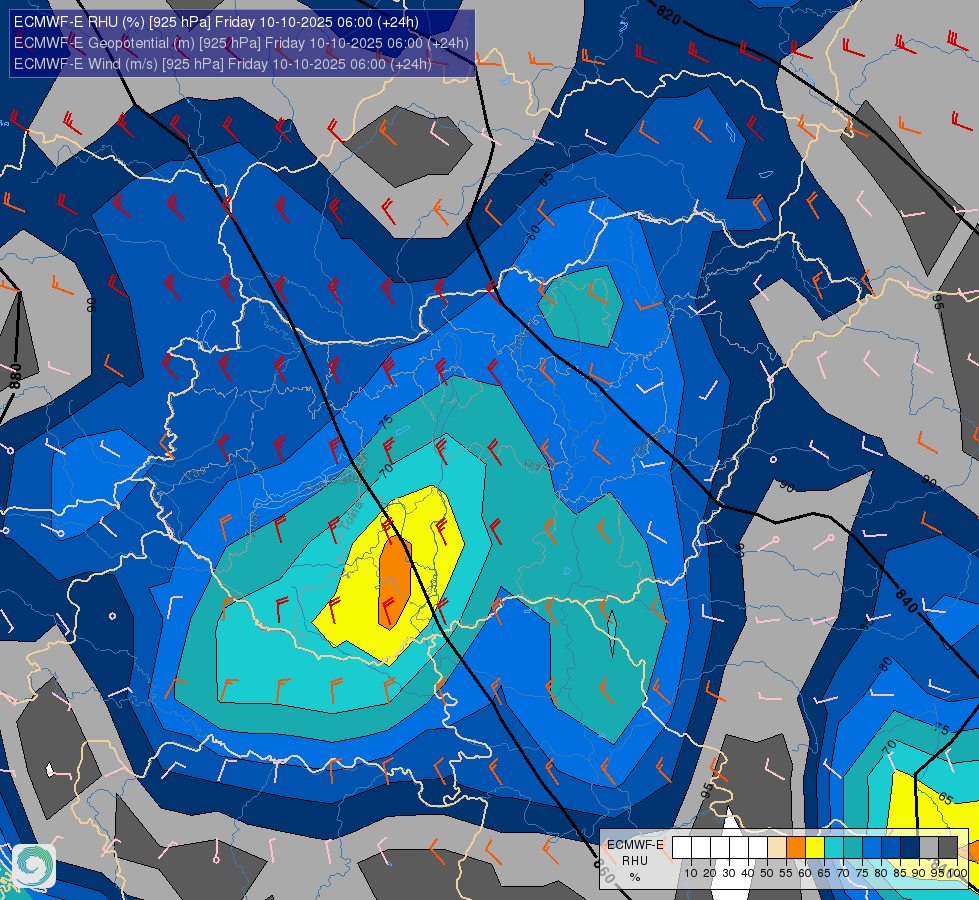Pick the yellow 60-65% legend swatch
Image resolution: width=979 pixels, height=900 pixels.
tap(815, 847)
